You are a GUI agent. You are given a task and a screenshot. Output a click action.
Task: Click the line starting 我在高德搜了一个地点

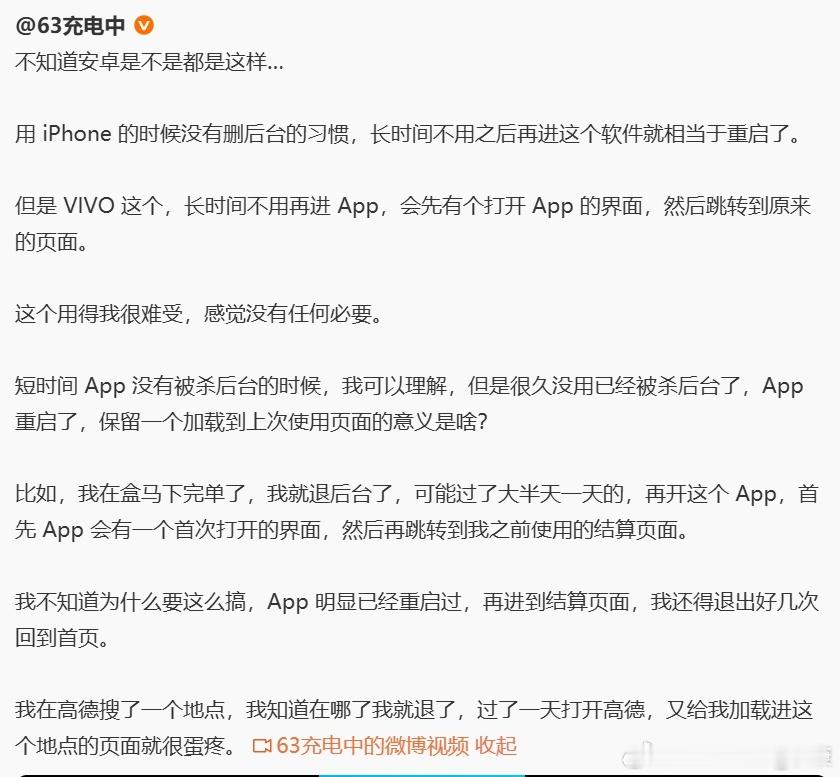[x=414, y=710]
